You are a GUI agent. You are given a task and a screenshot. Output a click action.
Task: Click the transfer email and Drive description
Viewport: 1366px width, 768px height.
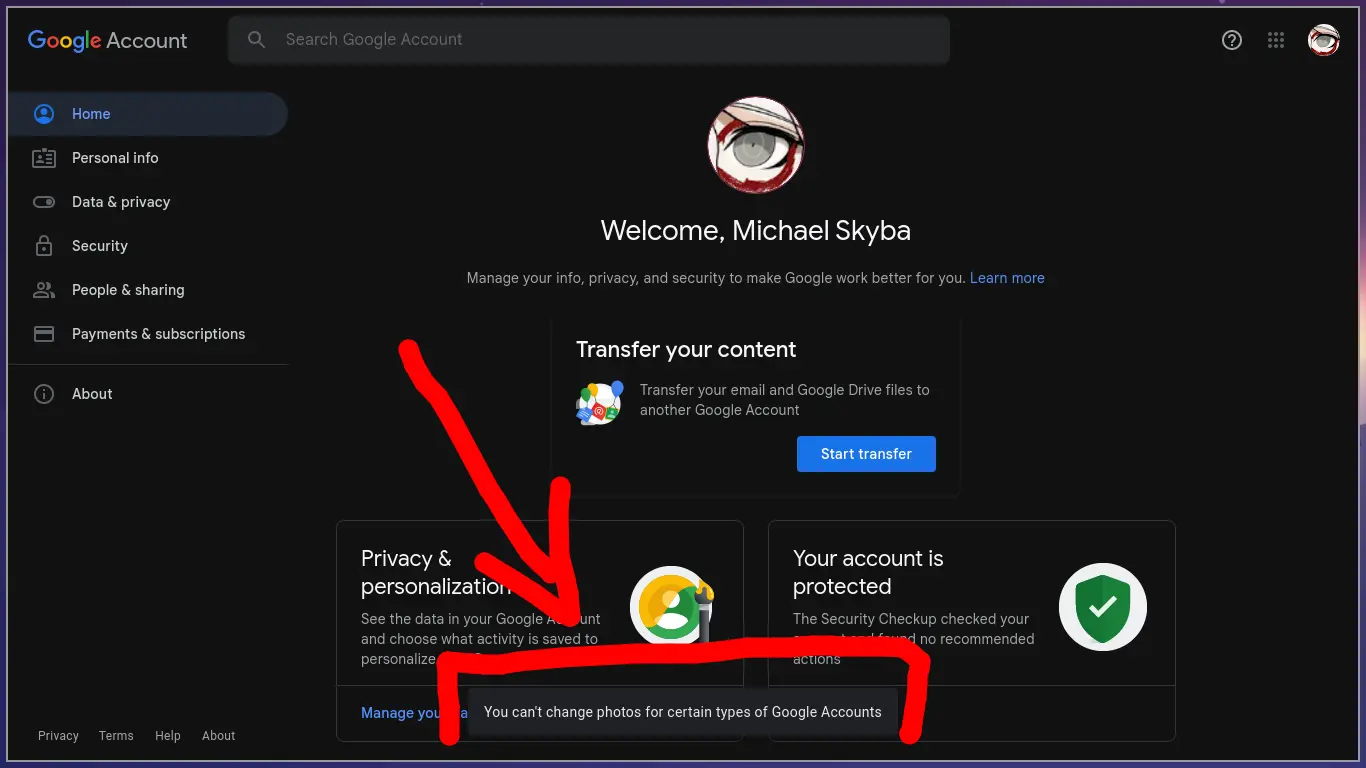click(x=785, y=400)
